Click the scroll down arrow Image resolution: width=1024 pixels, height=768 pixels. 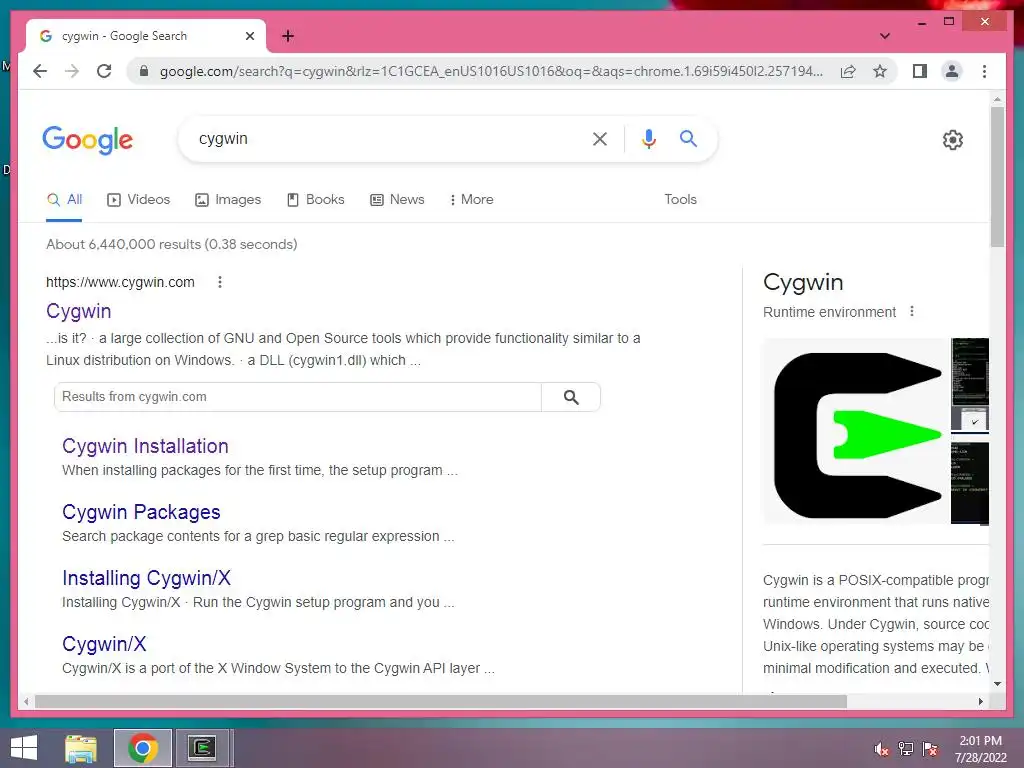point(997,684)
